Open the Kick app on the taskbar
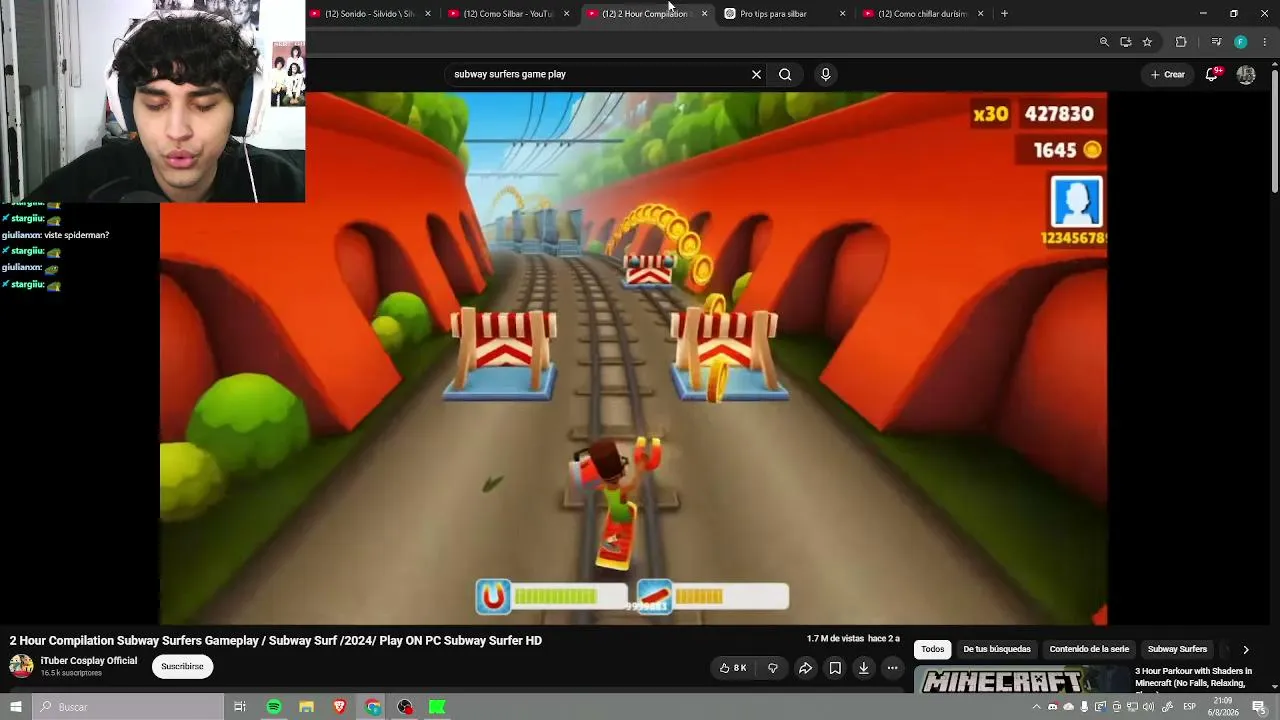1280x720 pixels. [x=437, y=707]
